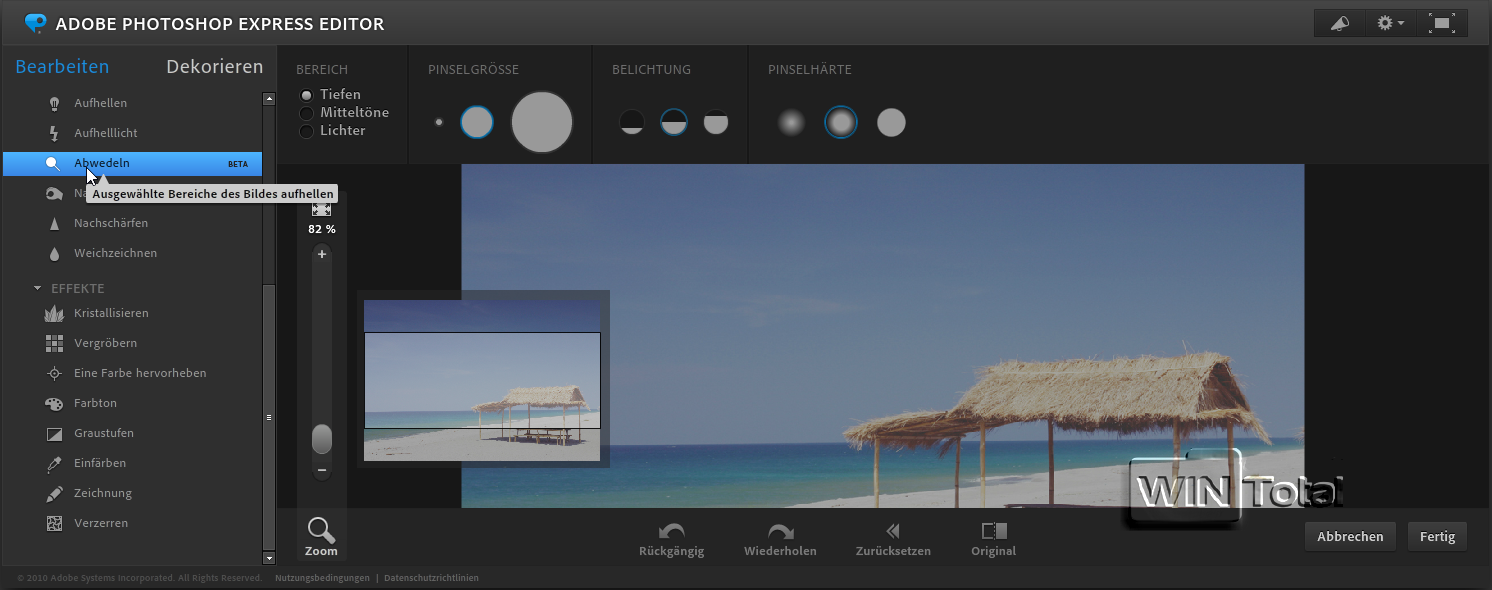Choose the largest brush size circle
This screenshot has height=590, width=1492.
click(542, 122)
